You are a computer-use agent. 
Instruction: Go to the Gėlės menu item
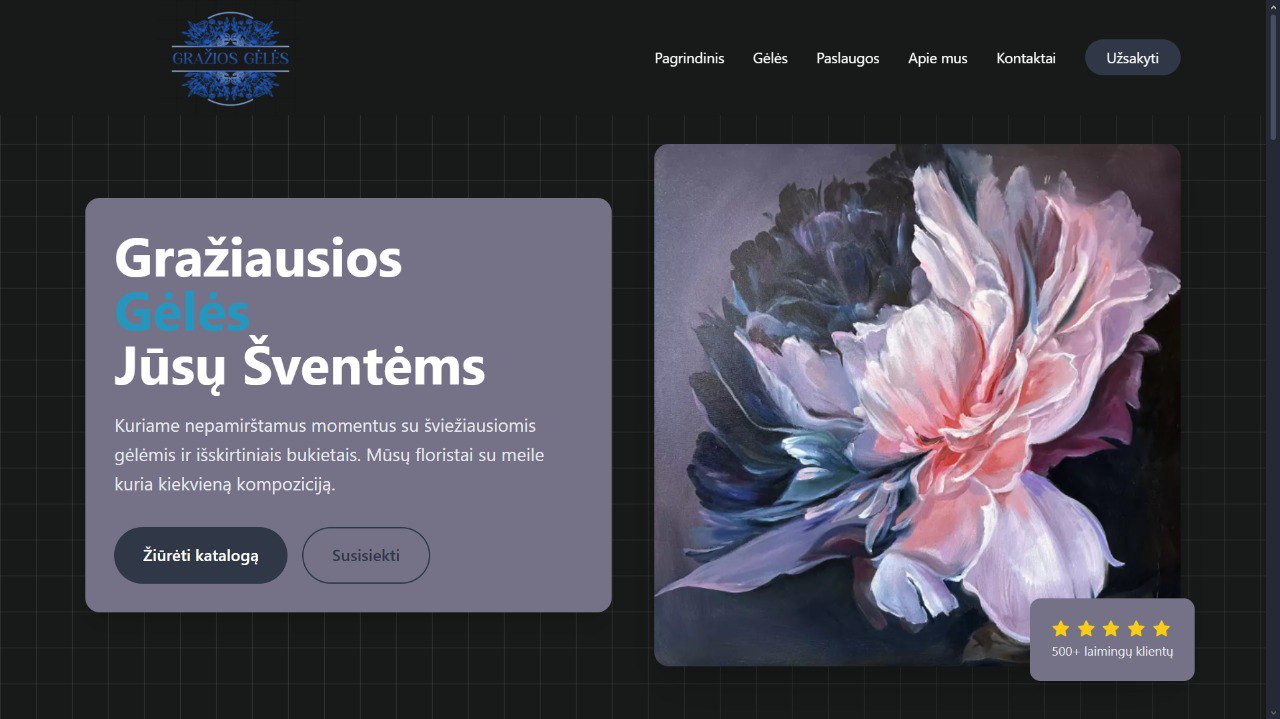pyautogui.click(x=770, y=58)
